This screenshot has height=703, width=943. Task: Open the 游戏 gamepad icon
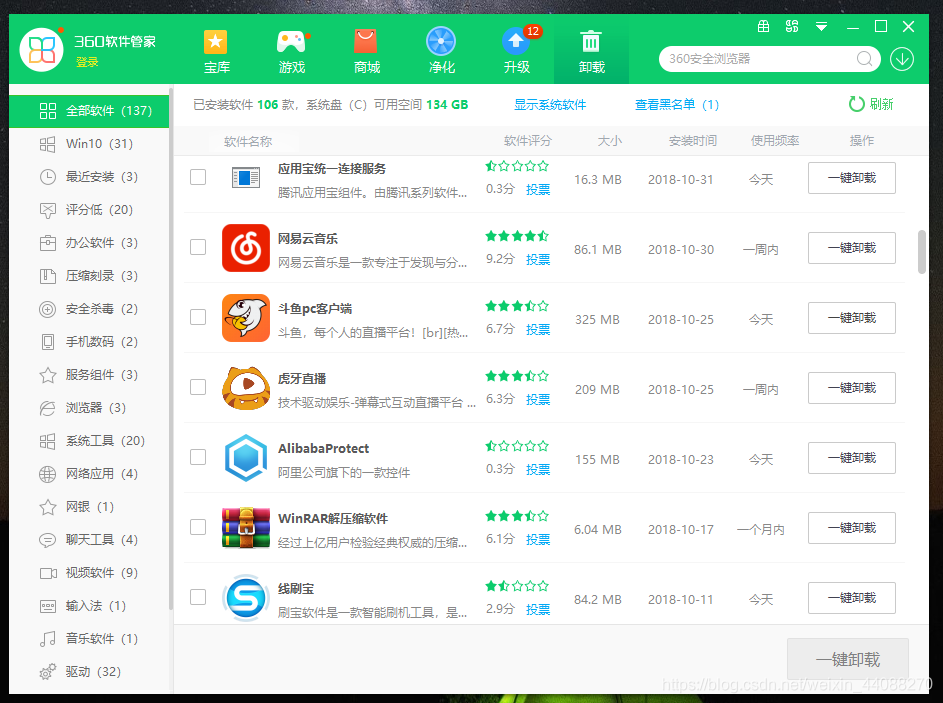click(x=291, y=42)
